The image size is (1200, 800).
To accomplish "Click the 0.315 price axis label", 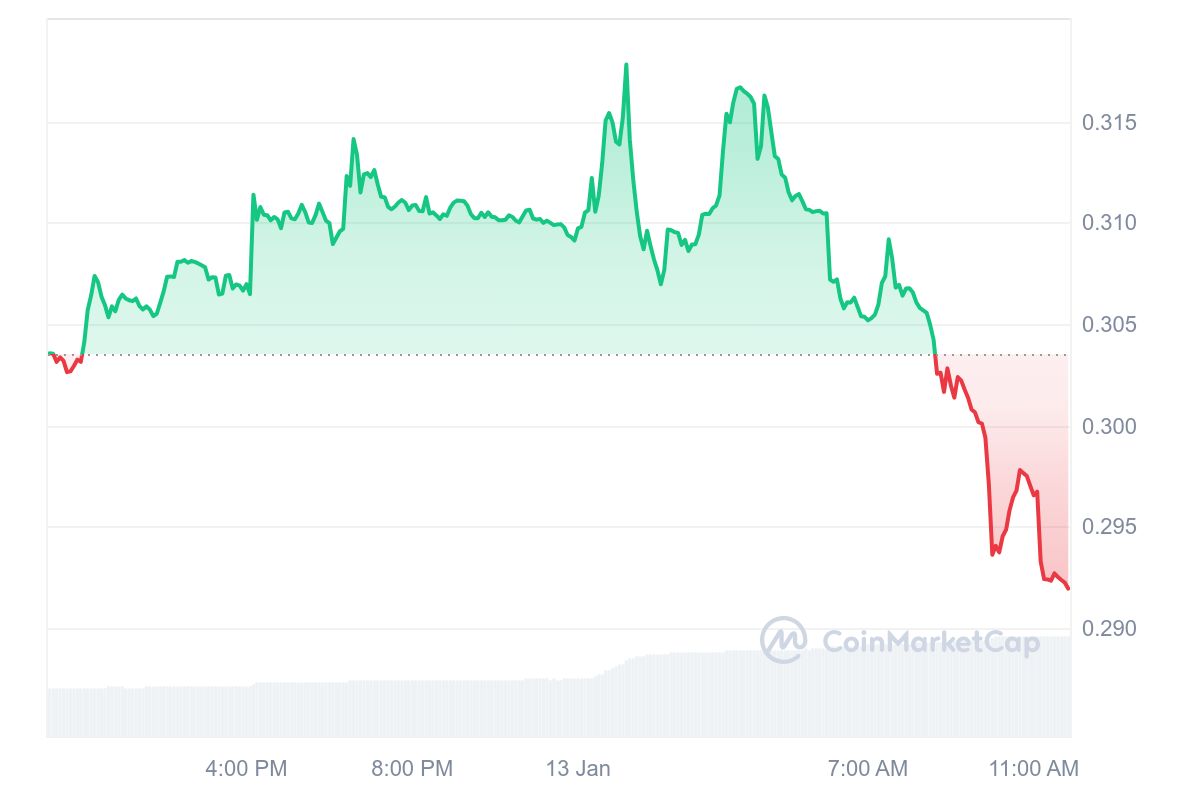I will pyautogui.click(x=1109, y=123).
